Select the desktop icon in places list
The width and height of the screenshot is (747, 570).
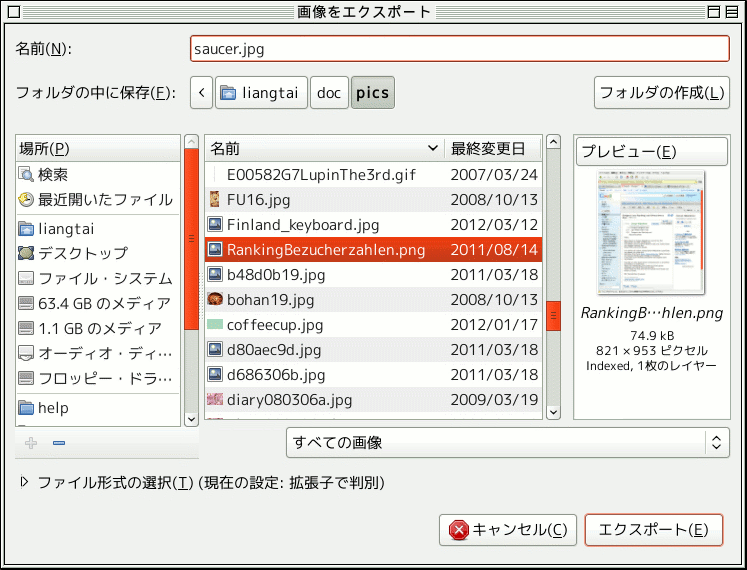coord(26,253)
